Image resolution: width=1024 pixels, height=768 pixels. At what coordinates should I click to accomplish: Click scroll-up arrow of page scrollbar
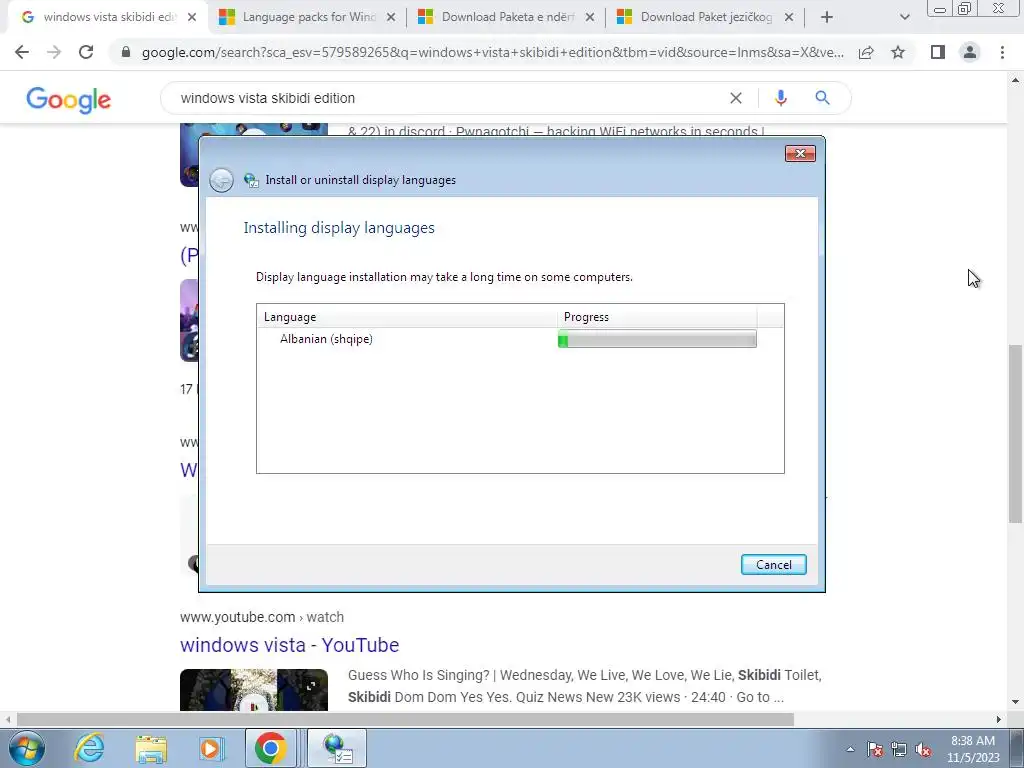pos(1015,80)
